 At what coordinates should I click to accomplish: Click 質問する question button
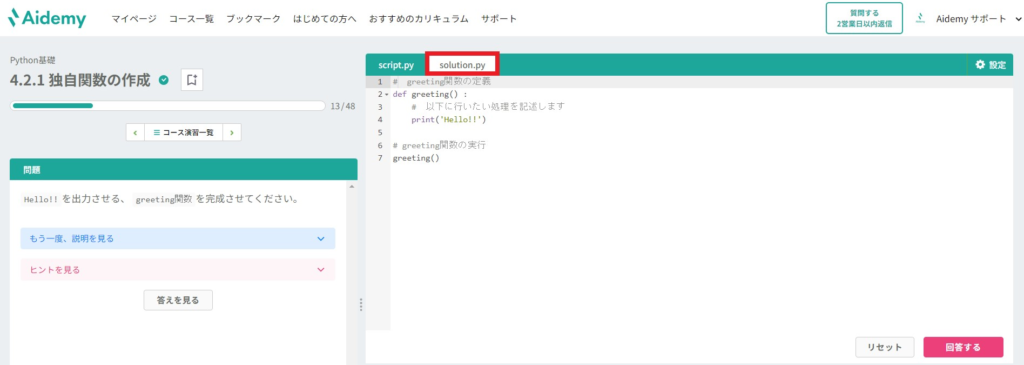point(864,18)
